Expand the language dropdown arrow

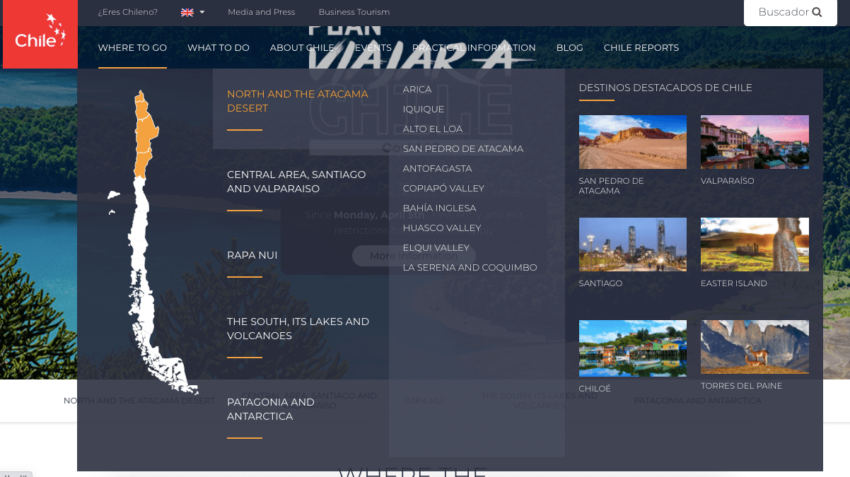point(202,12)
